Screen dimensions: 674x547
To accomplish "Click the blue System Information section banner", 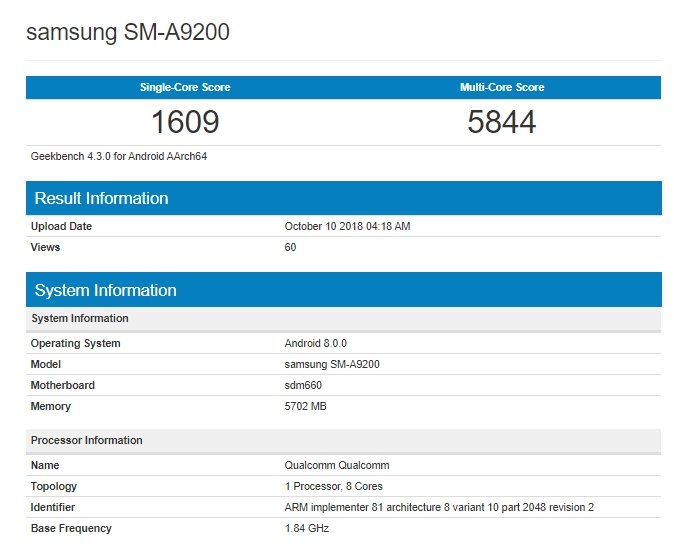I will (x=343, y=290).
